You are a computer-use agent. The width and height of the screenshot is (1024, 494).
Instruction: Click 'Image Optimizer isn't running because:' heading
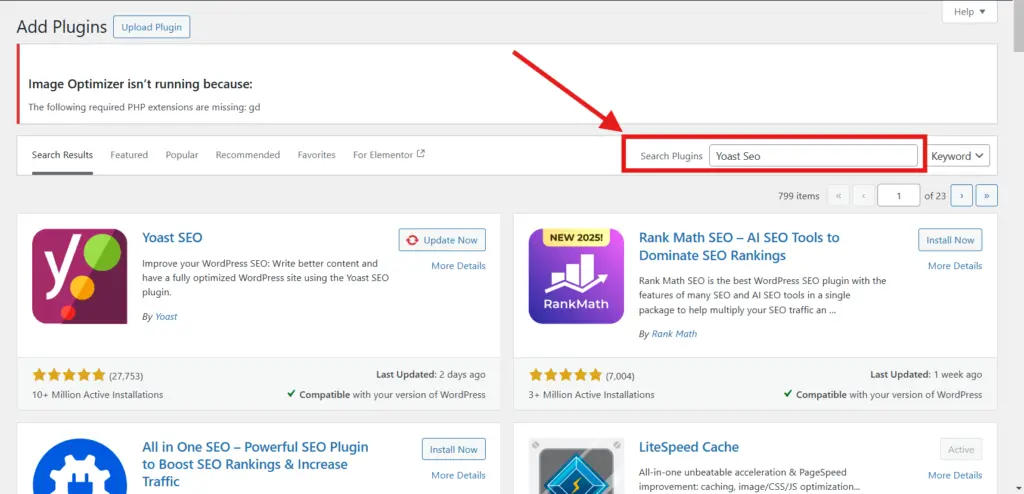coord(140,84)
